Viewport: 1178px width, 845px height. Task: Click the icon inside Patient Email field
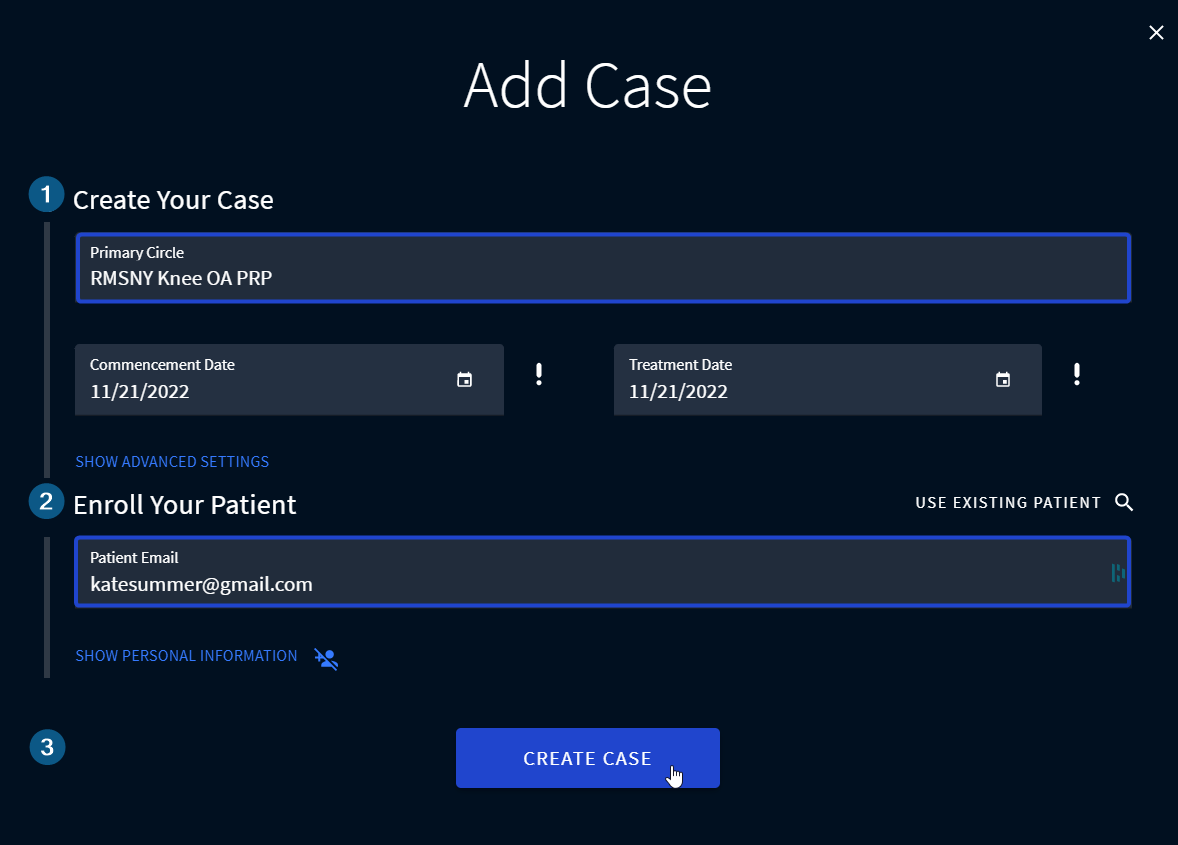coord(1118,573)
